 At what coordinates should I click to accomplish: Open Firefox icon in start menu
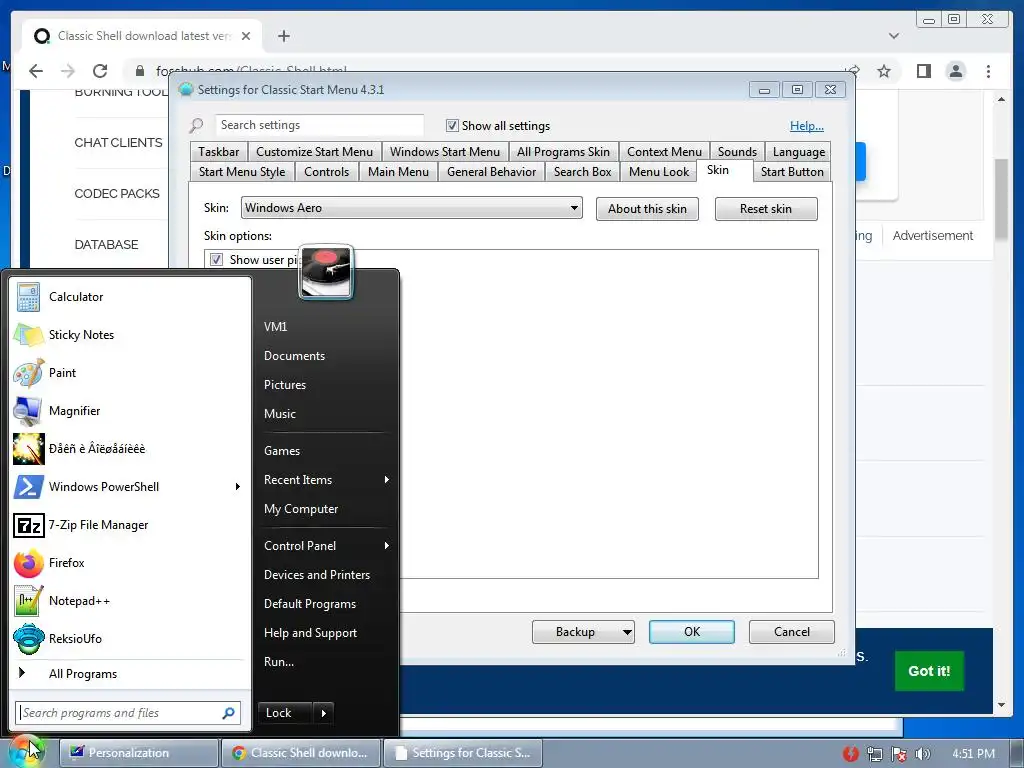click(29, 563)
